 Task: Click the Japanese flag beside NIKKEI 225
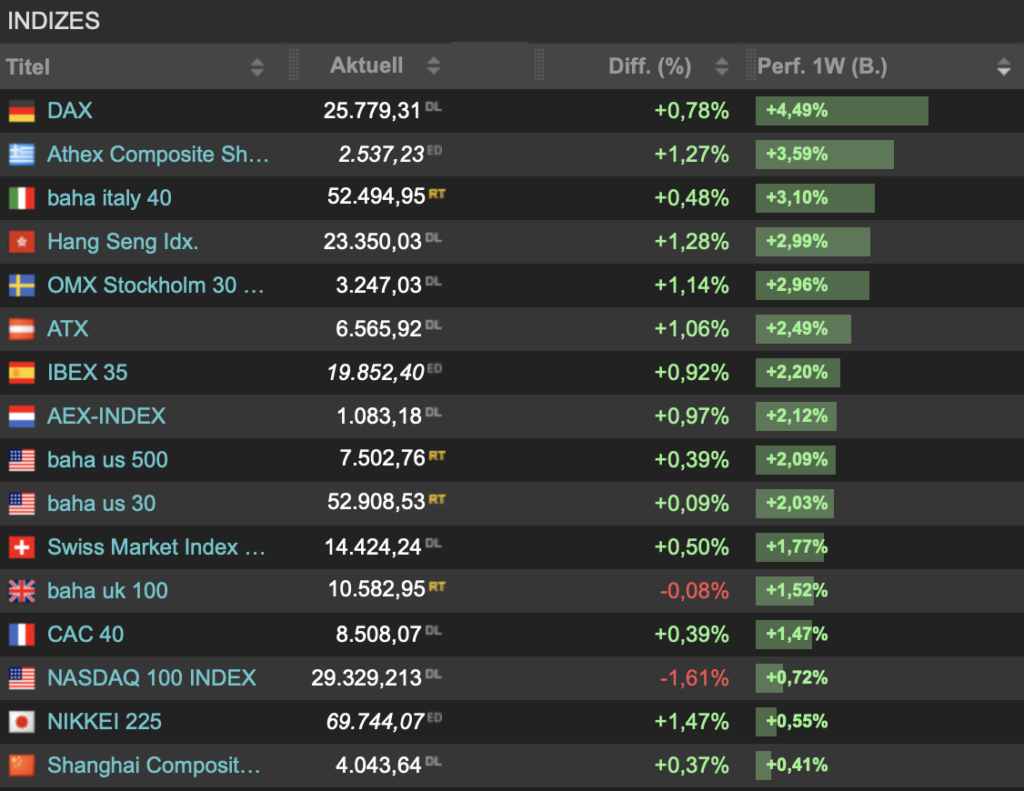click(x=22, y=722)
